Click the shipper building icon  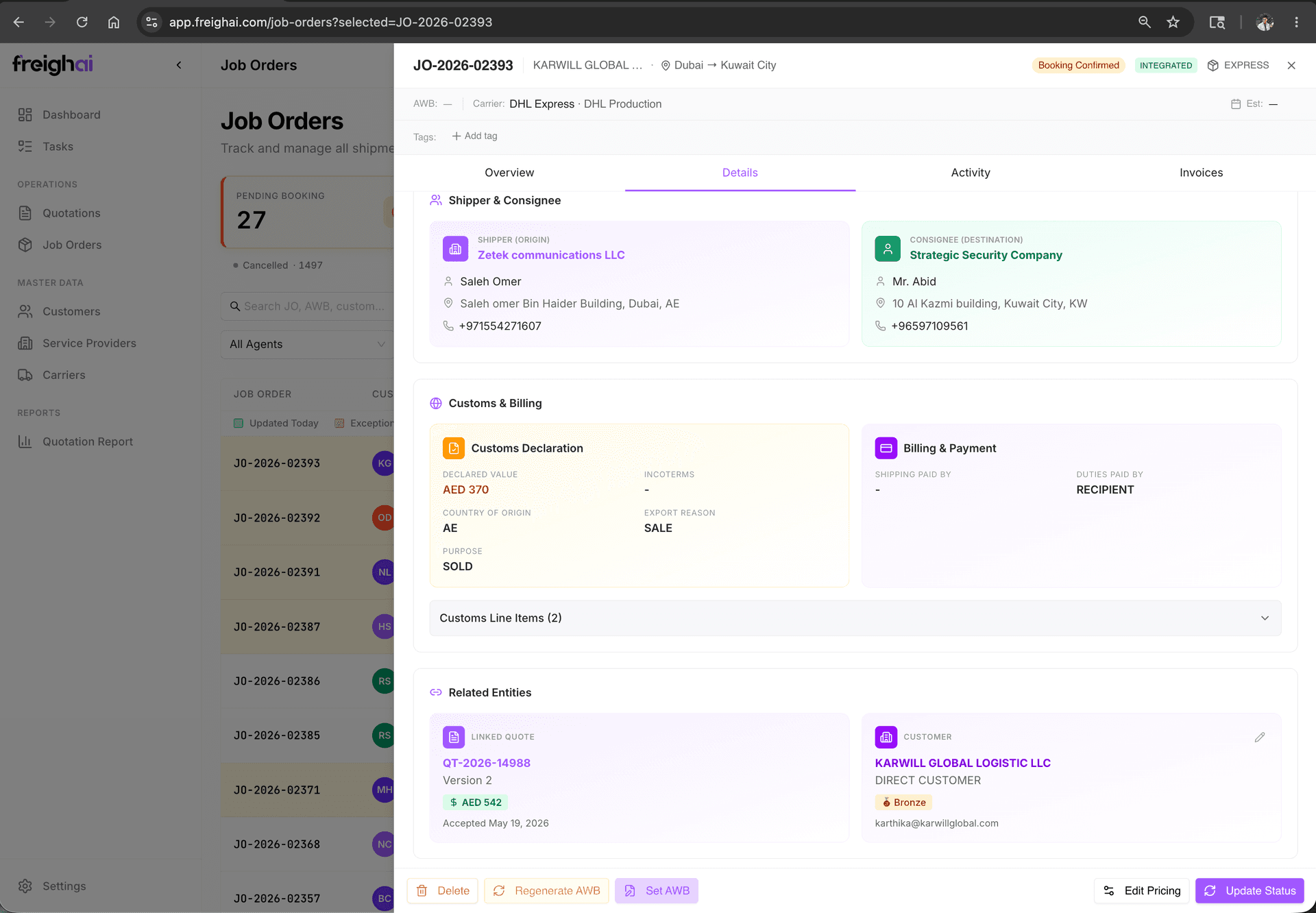[455, 249]
